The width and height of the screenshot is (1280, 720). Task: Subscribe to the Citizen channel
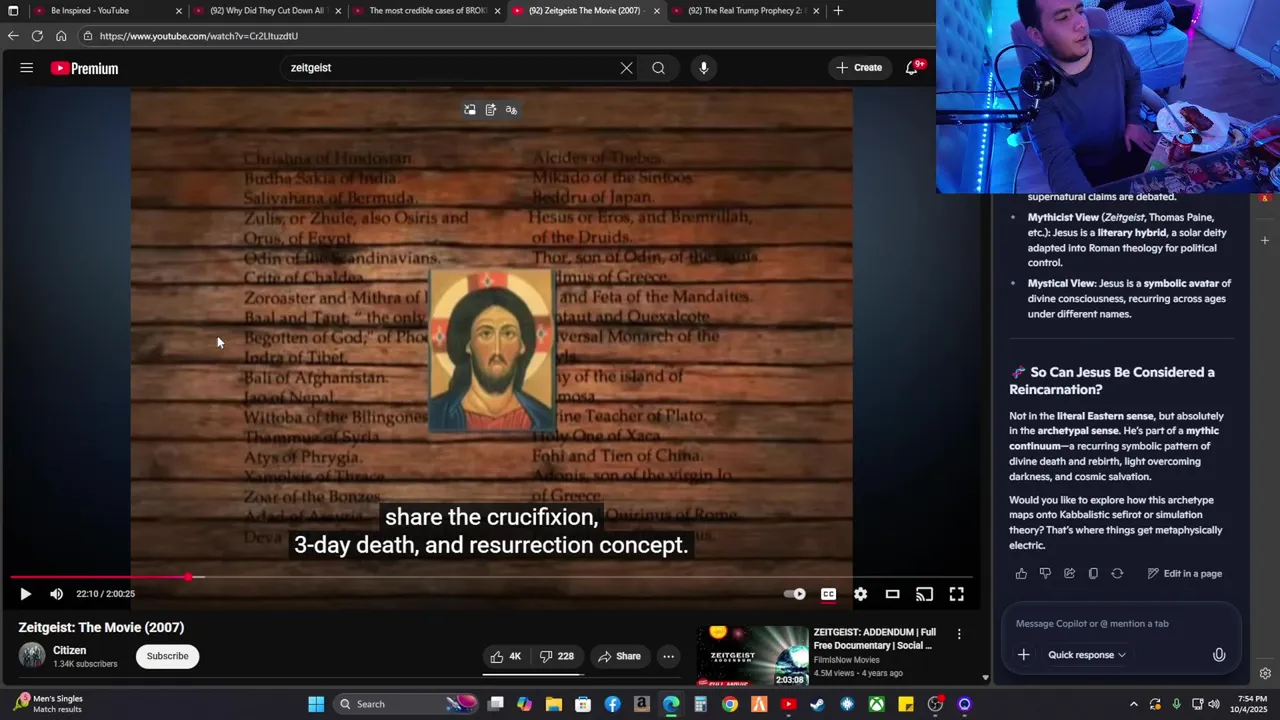167,656
